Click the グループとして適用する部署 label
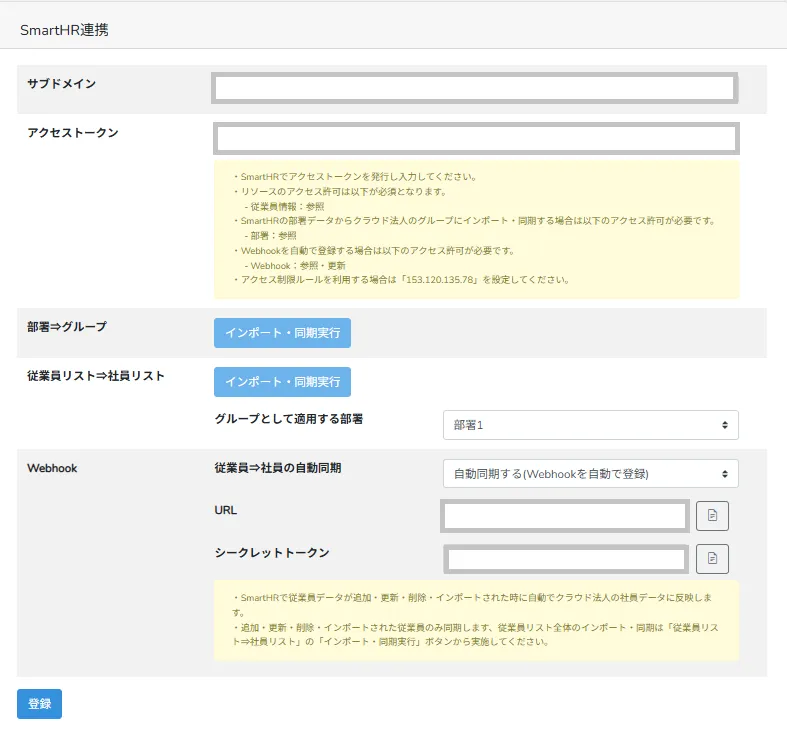Screen dimensions: 787x732 289,419
